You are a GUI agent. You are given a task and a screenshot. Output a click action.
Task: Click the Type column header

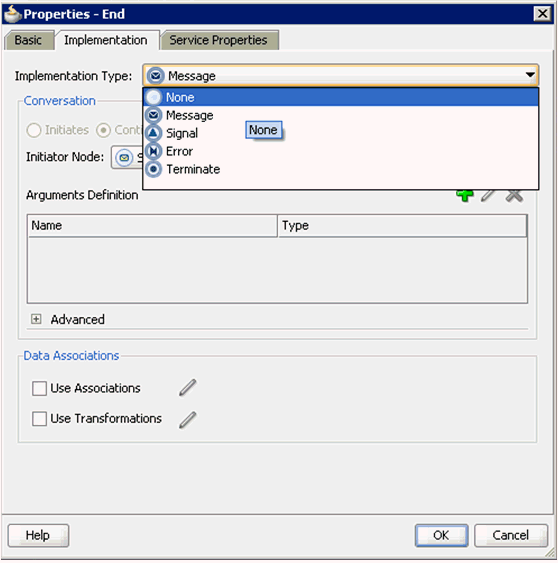pyautogui.click(x=402, y=226)
